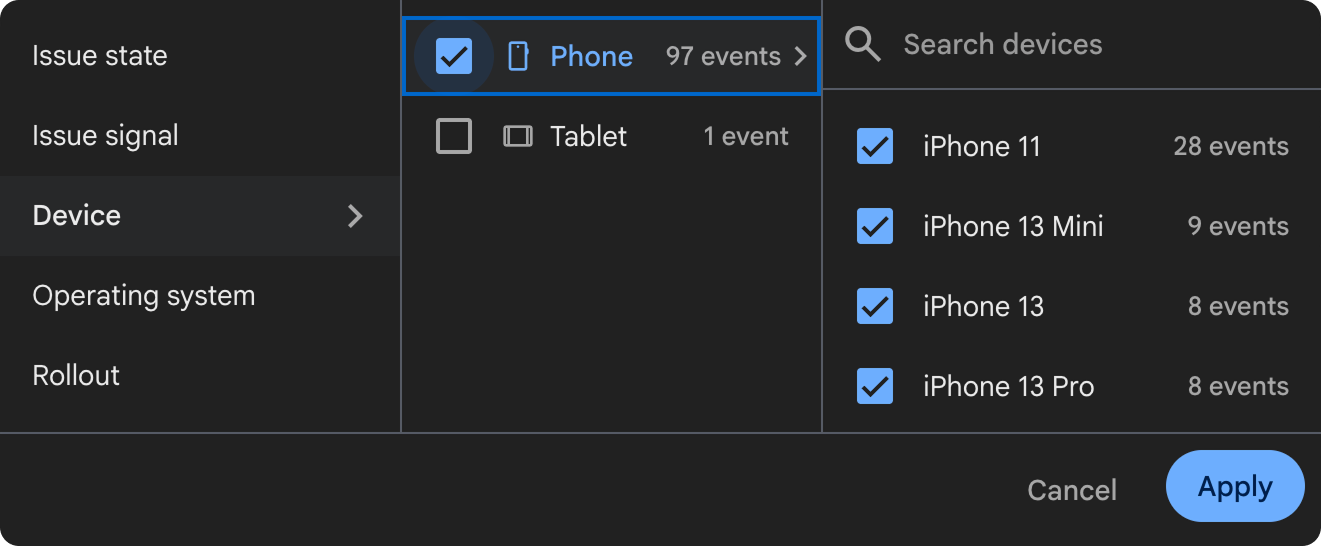Open the Issue signal filter
Image resolution: width=1321 pixels, height=546 pixels.
pyautogui.click(x=105, y=136)
